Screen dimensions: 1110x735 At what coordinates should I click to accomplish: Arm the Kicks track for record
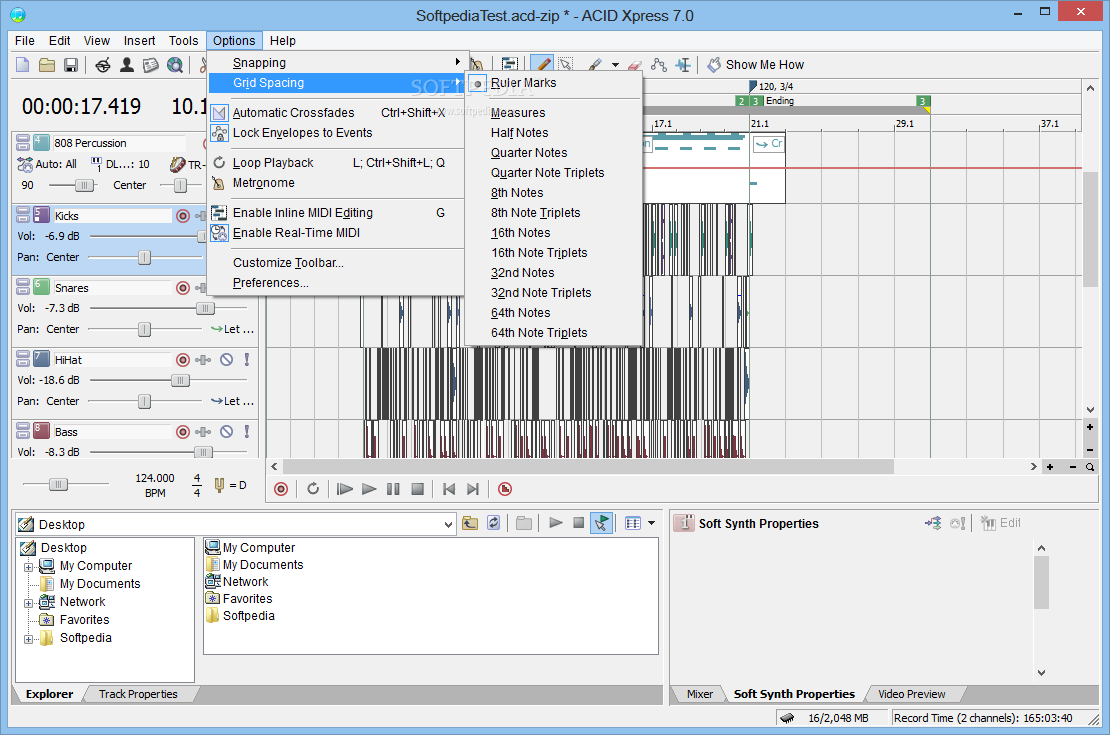point(183,215)
